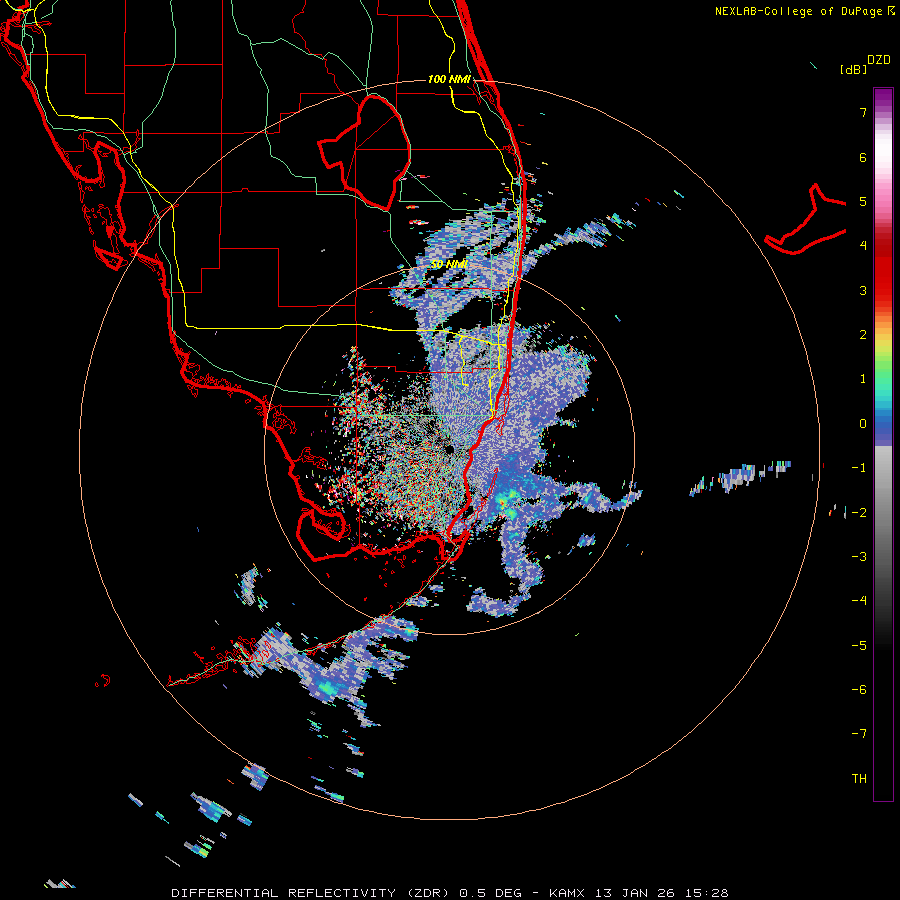Click the DZD product label above color bar
Viewport: 900px width, 900px height.
point(879,60)
